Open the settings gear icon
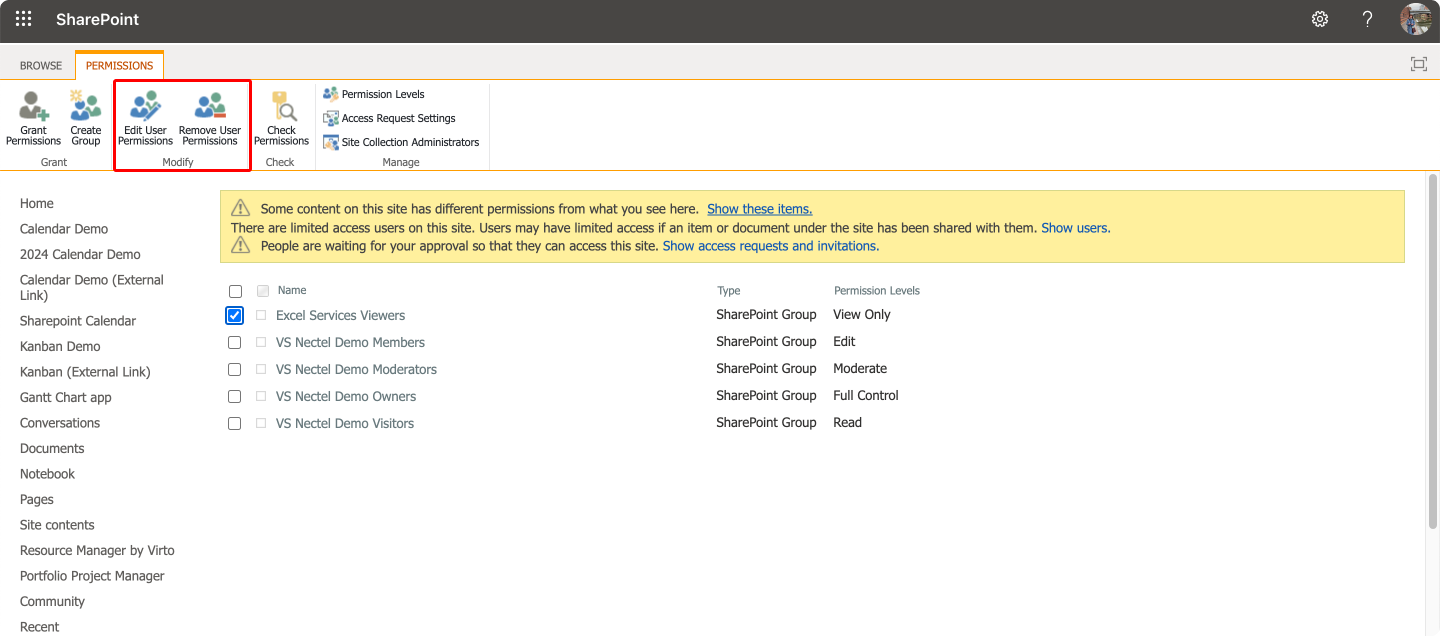The image size is (1440, 636). coord(1320,19)
